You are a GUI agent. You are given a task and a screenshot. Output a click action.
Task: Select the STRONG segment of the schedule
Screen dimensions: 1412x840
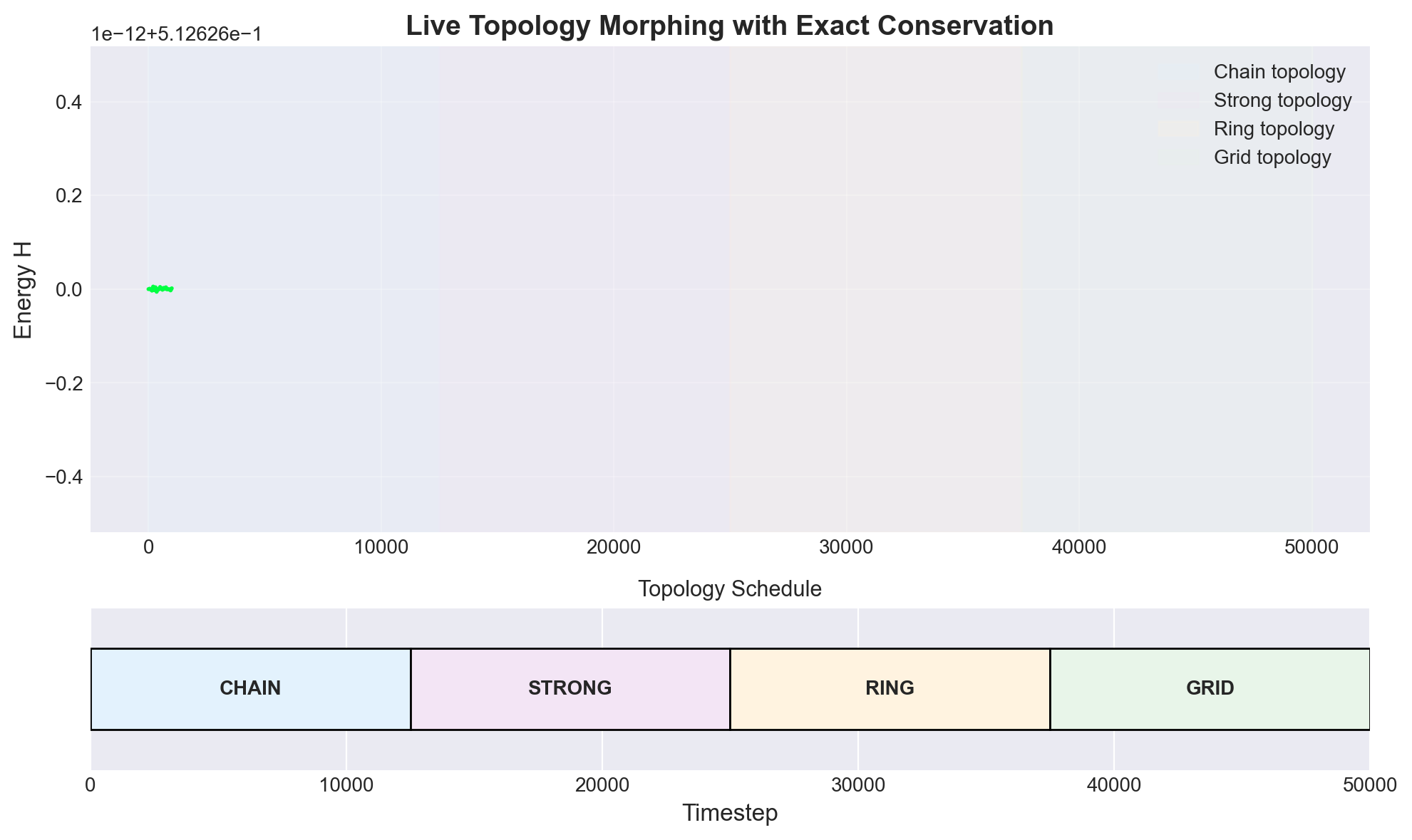click(570, 688)
